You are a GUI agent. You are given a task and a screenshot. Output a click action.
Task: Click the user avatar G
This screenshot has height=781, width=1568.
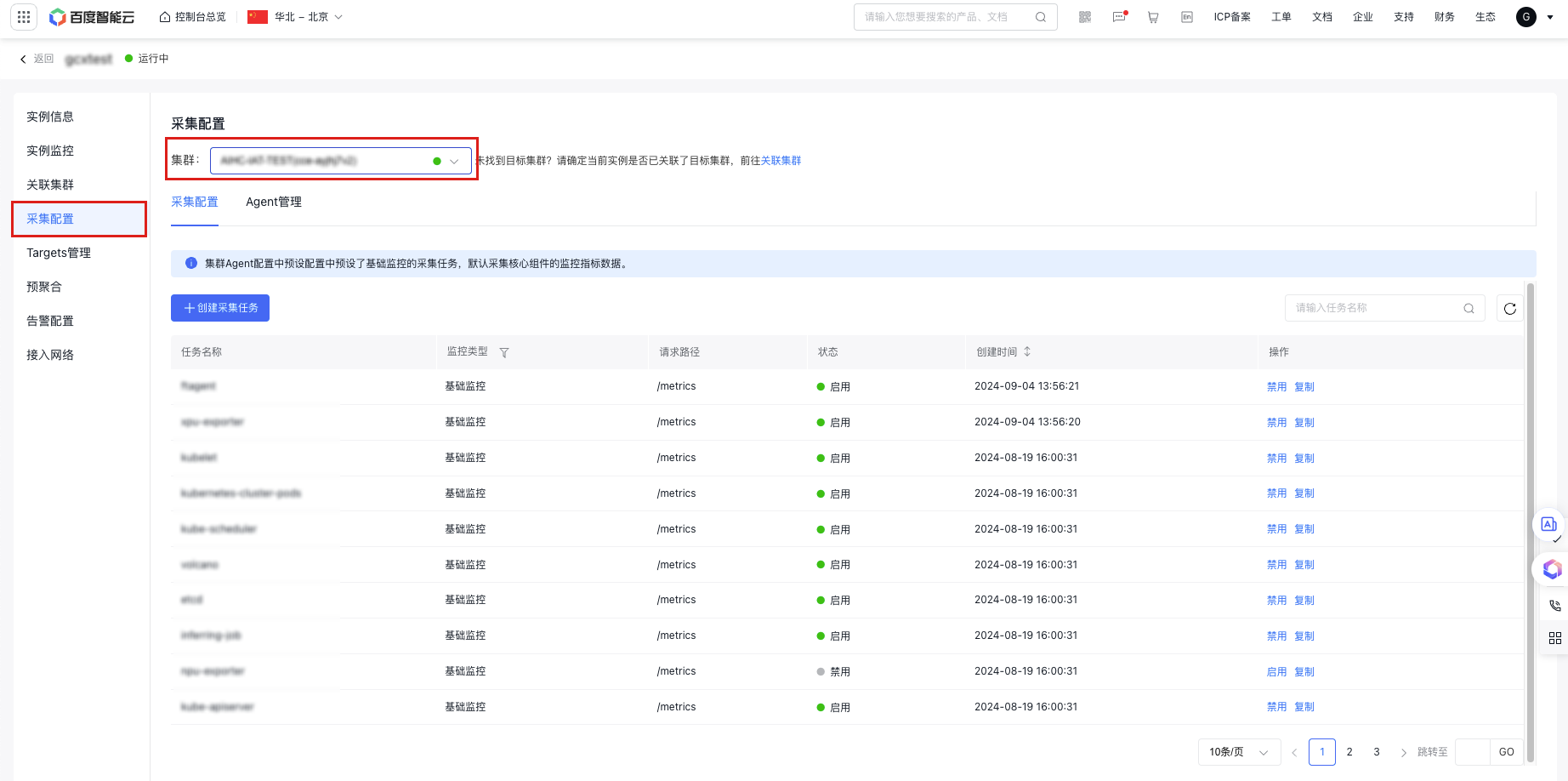(x=1526, y=17)
